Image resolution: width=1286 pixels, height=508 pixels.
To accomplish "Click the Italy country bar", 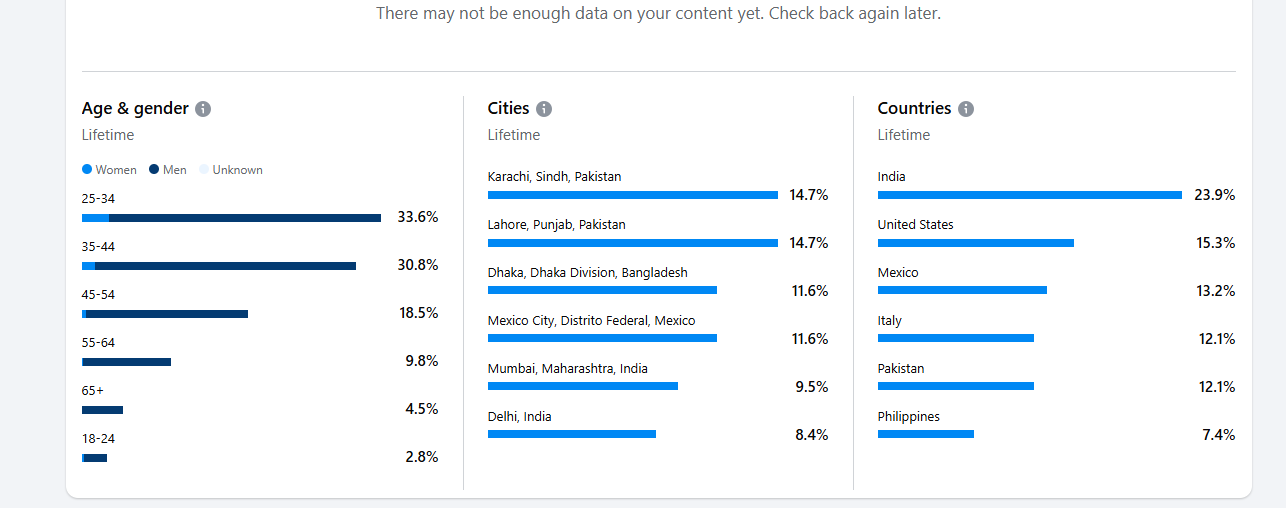I will click(x=955, y=338).
